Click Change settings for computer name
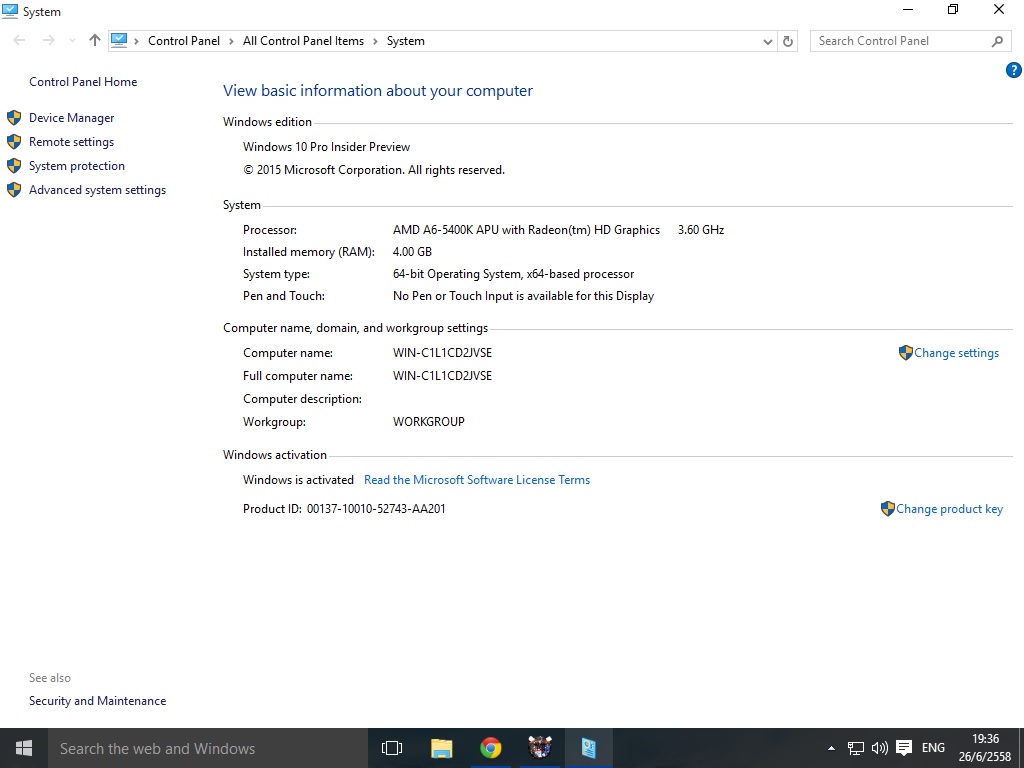1024x768 pixels. click(956, 353)
